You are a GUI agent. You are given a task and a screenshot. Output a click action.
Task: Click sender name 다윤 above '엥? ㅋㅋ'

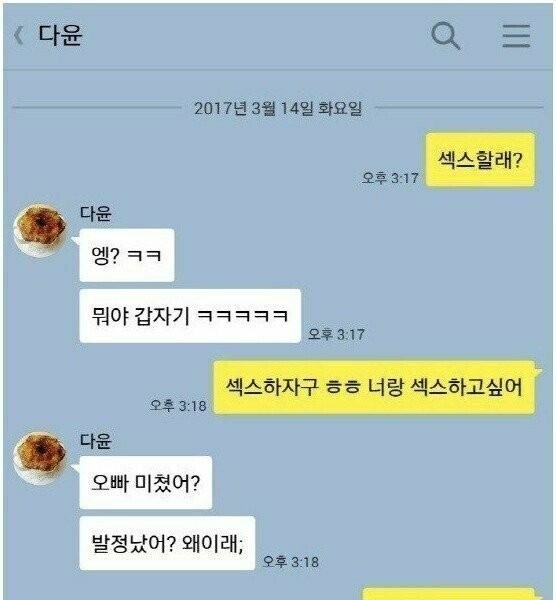(96, 213)
